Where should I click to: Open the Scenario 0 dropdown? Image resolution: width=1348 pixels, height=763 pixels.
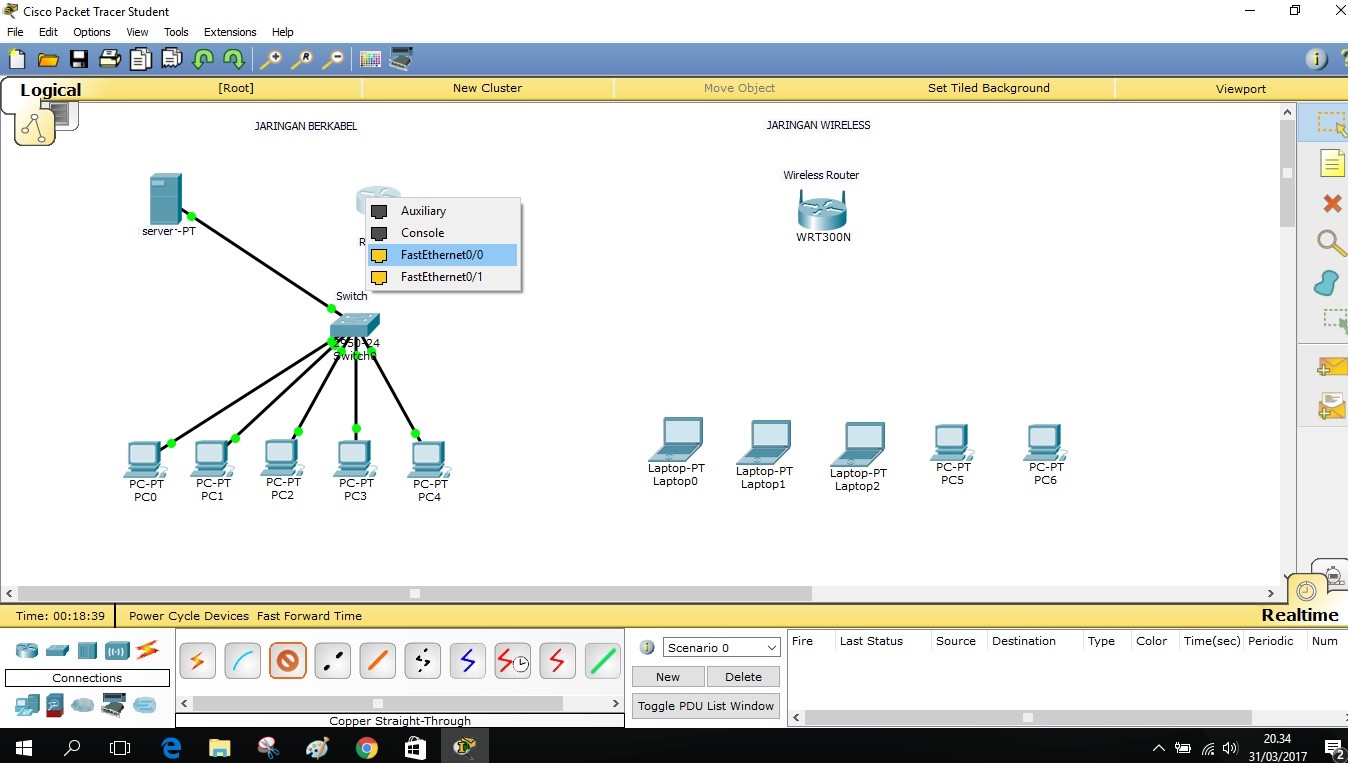pyautogui.click(x=721, y=648)
